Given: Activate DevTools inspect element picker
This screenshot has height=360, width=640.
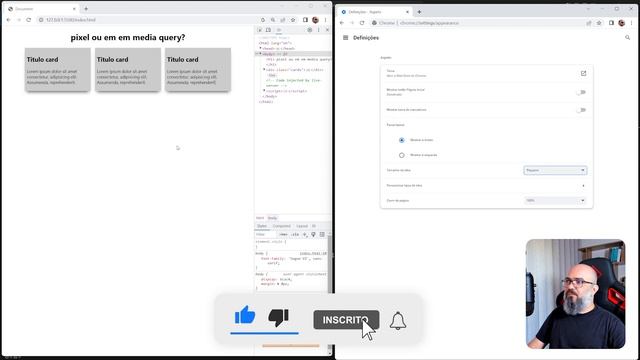Looking at the screenshot, I should point(260,30).
